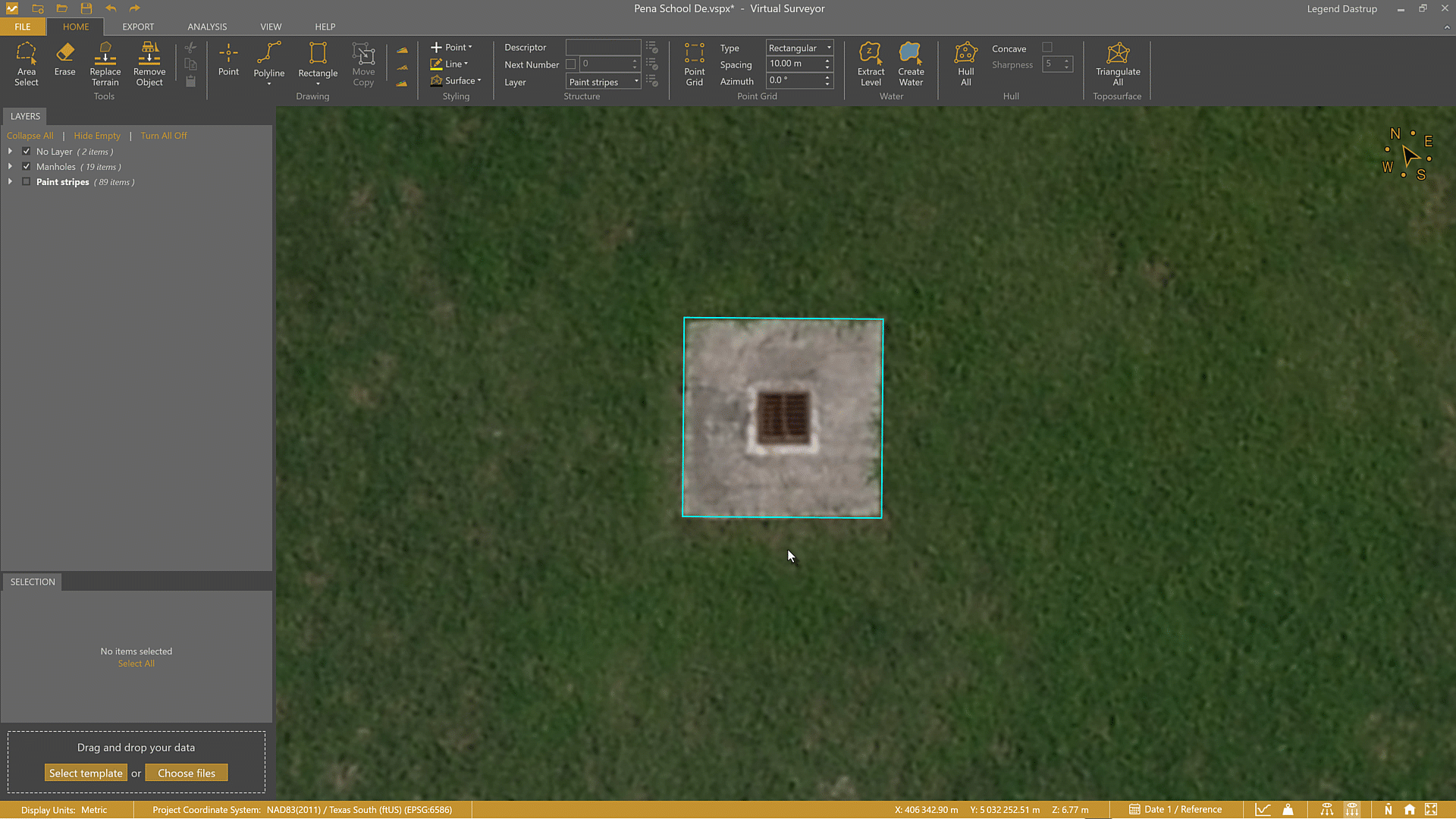This screenshot has width=1456, height=819.
Task: Open the Layer dropdown set to Paint stripes
Action: 601,81
